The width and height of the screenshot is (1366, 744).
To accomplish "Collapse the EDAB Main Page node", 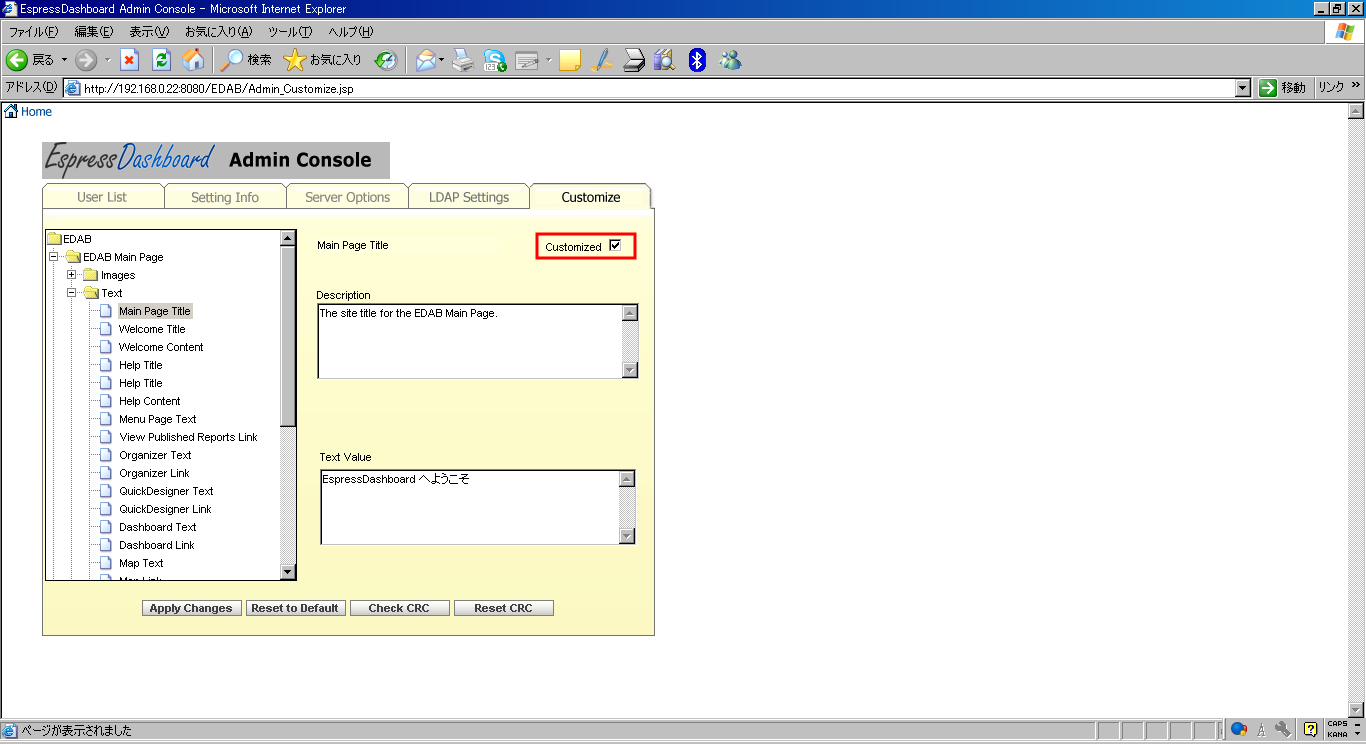I will [53, 257].
